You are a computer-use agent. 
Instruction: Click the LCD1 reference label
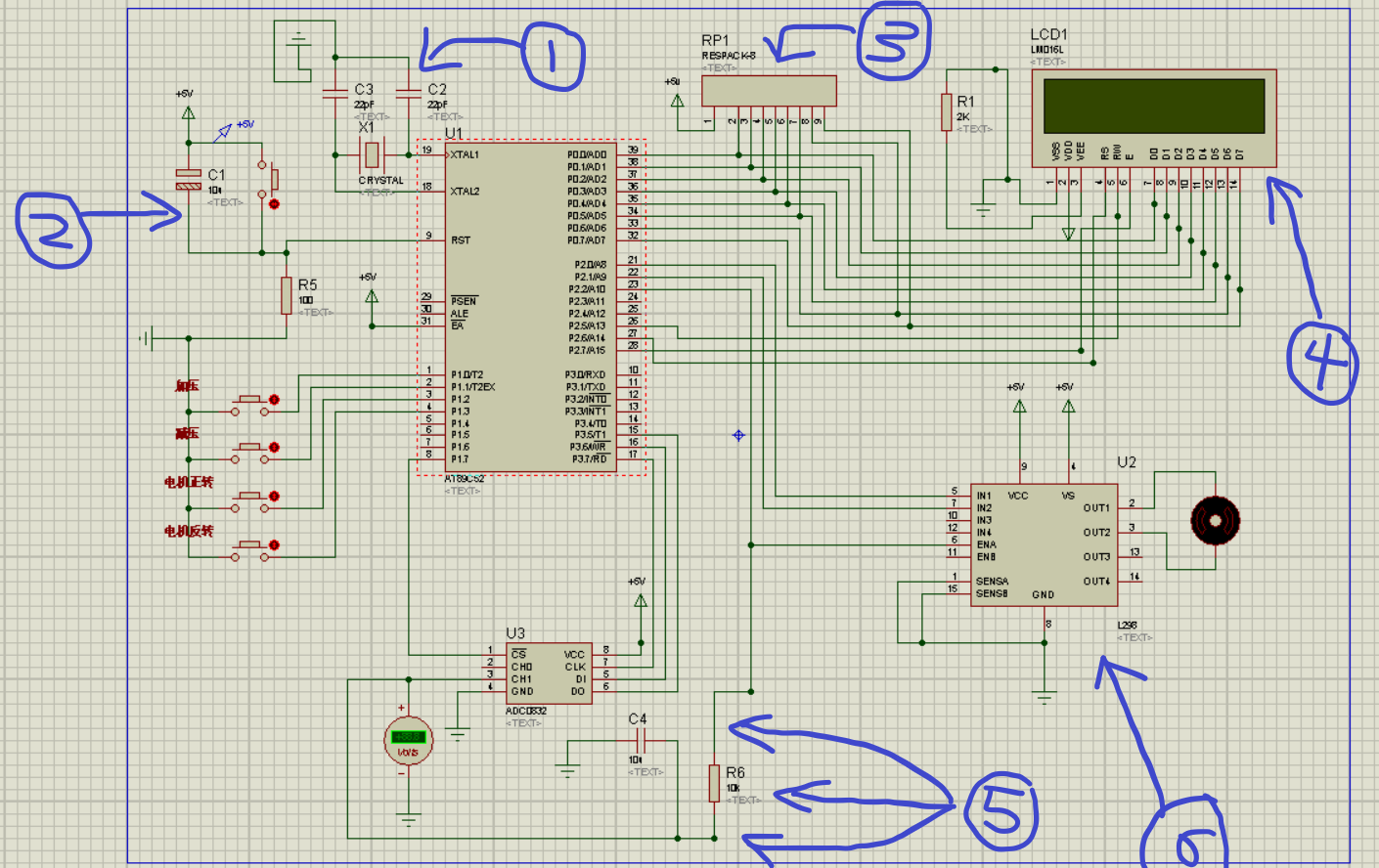click(x=1048, y=34)
